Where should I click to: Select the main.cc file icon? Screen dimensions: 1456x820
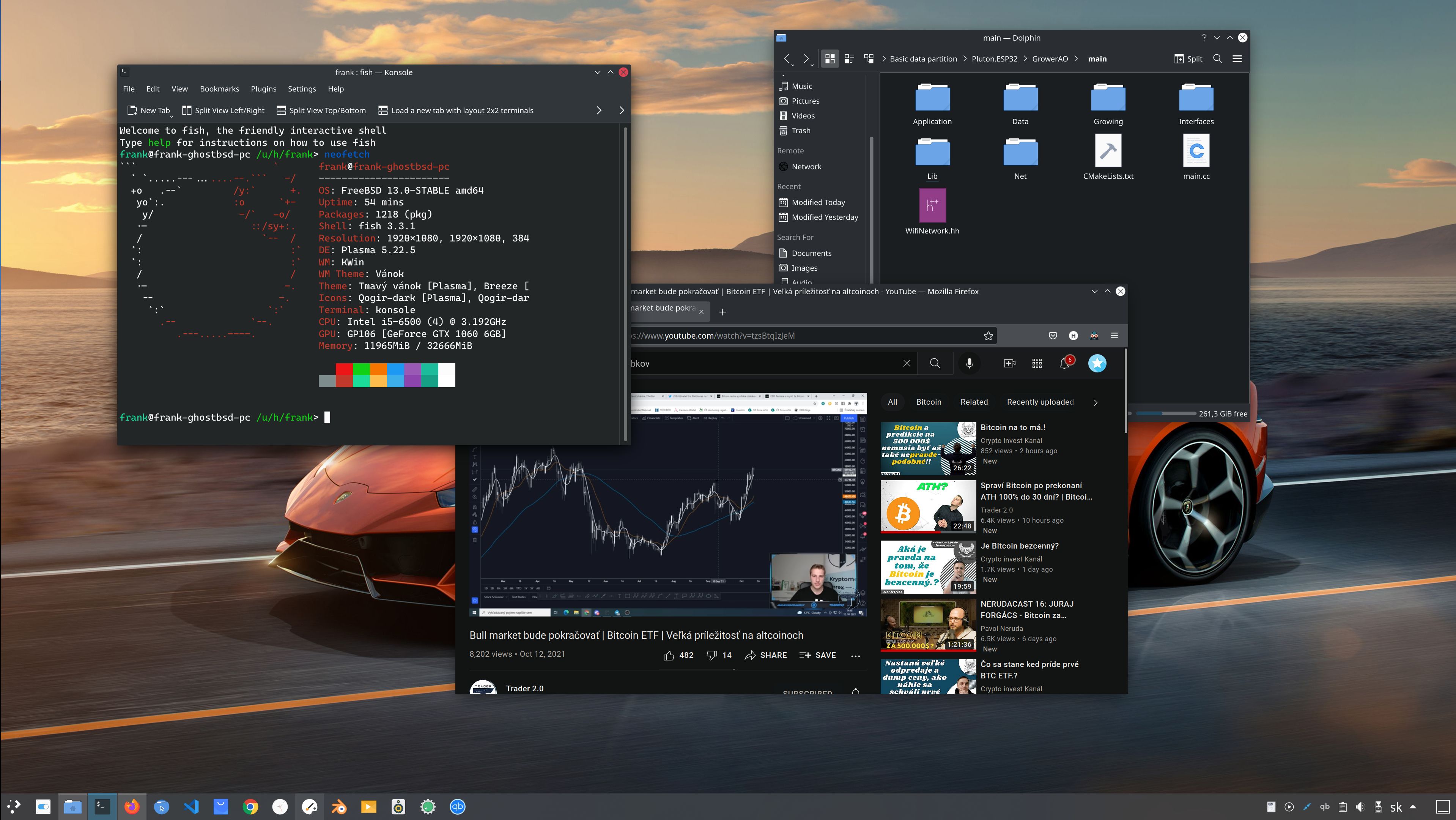pyautogui.click(x=1196, y=150)
